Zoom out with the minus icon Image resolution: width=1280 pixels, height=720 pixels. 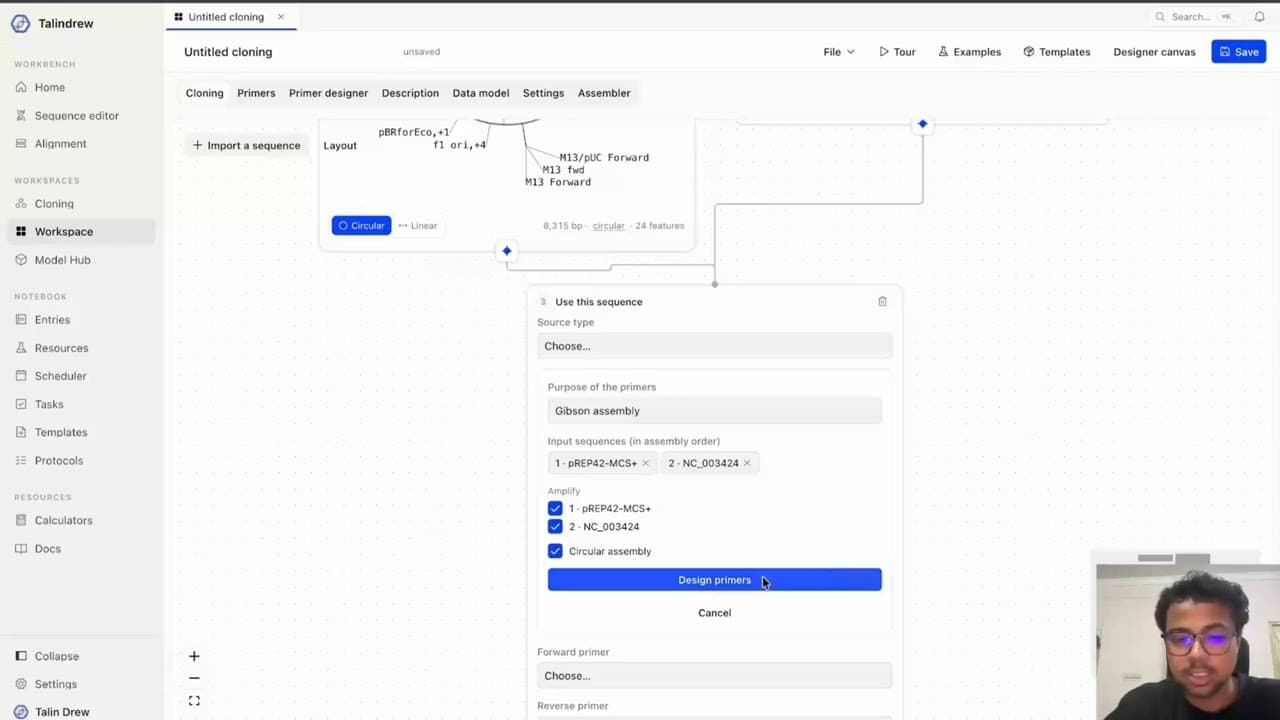click(194, 678)
